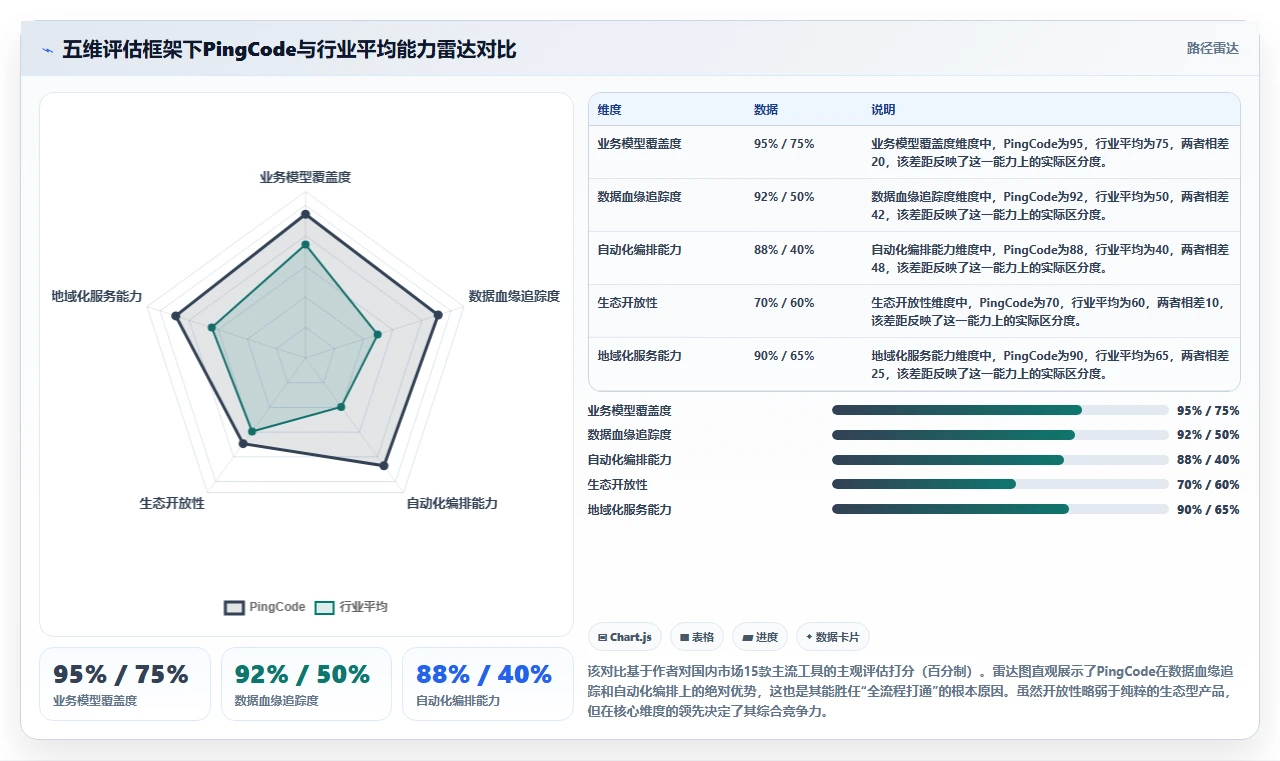Click the 自动化编排能力 progress bar

(x=1000, y=460)
